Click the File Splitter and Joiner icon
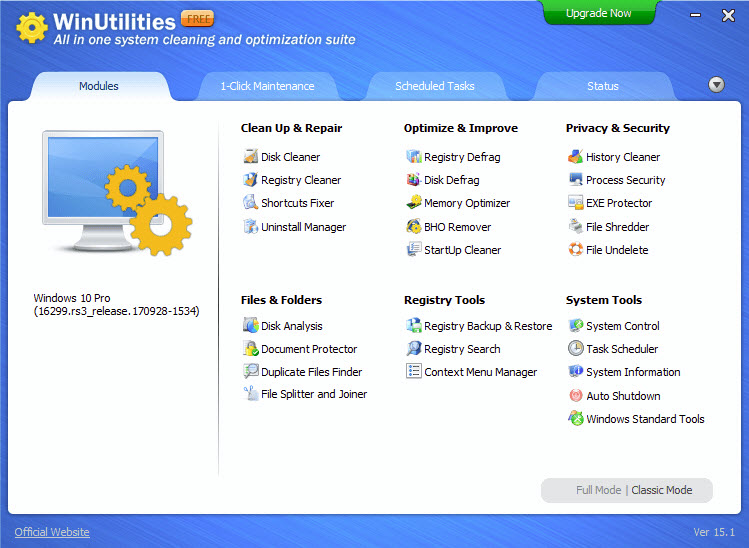The width and height of the screenshot is (749, 548). [x=251, y=394]
